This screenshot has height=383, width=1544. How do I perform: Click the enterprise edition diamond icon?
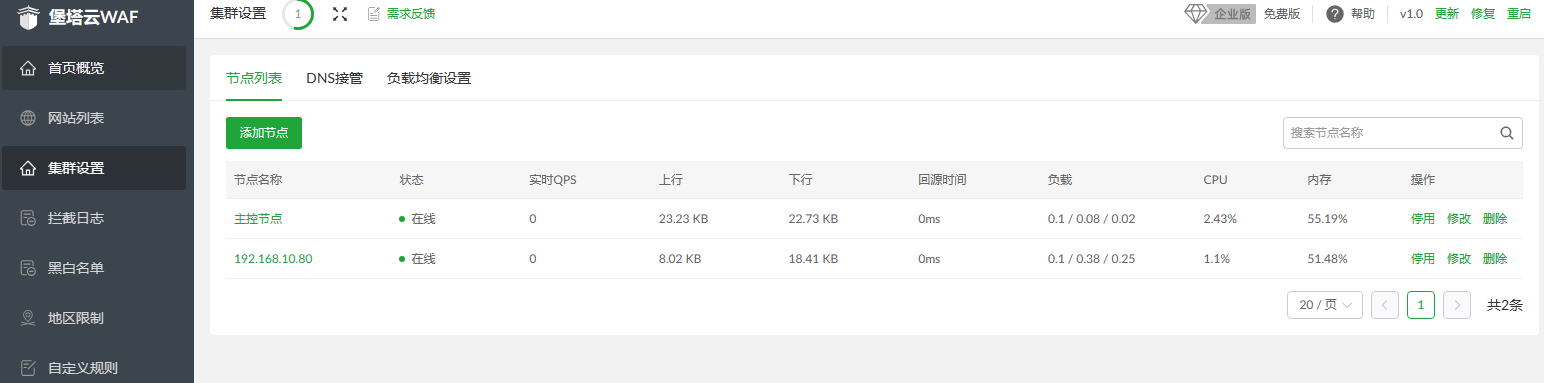point(1197,14)
